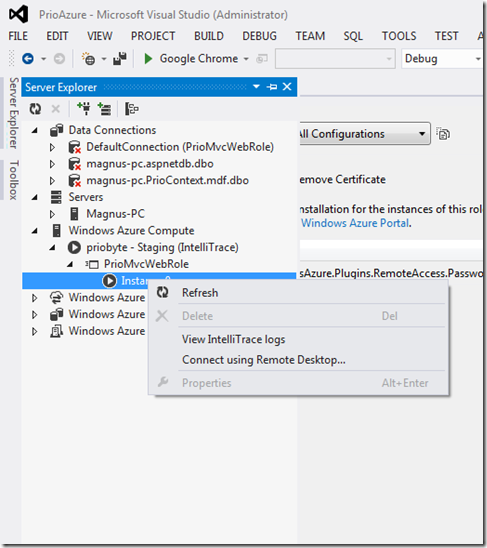Open the PROJECT menu
This screenshot has height=548, width=487.
coord(153,36)
